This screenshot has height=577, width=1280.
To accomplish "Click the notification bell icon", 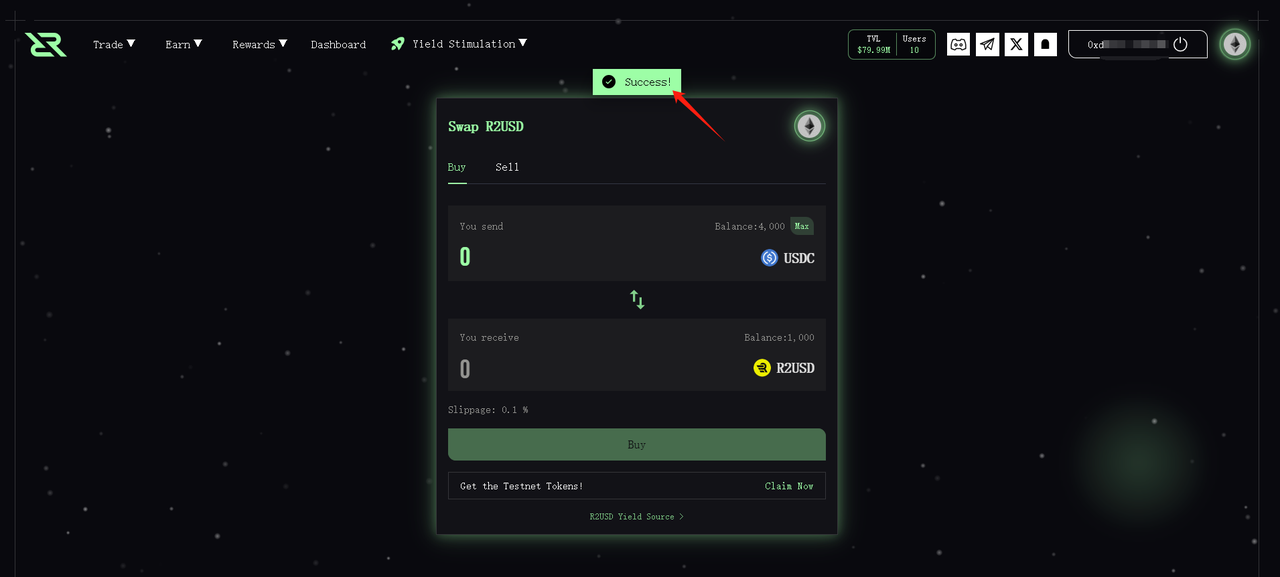I will click(x=1045, y=44).
